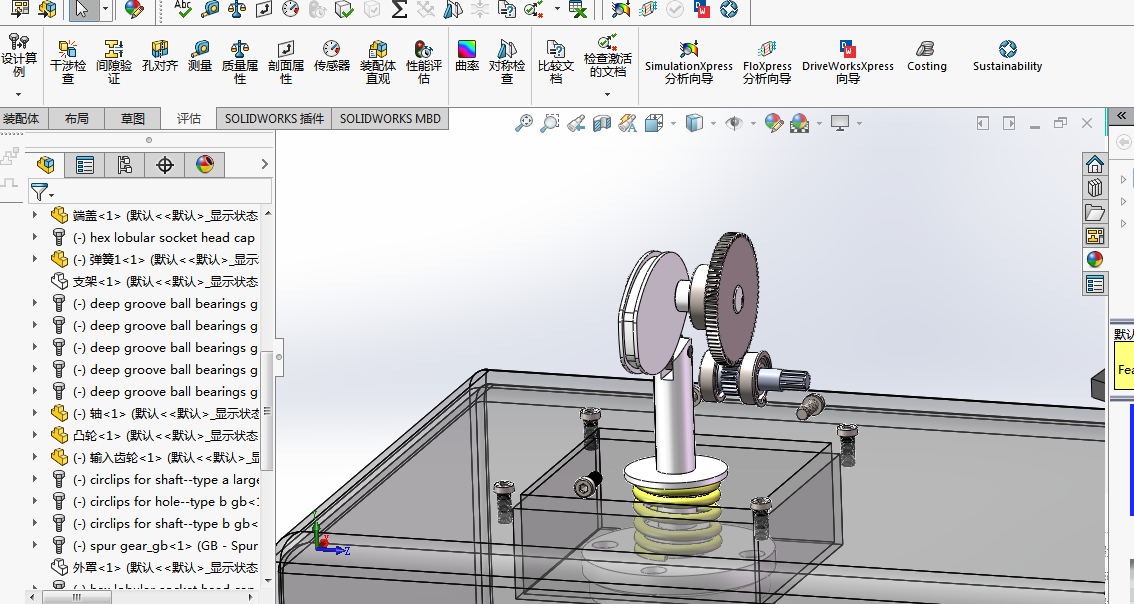Open Appearances color ball in task pane
This screenshot has height=604, width=1134.
tap(1095, 260)
